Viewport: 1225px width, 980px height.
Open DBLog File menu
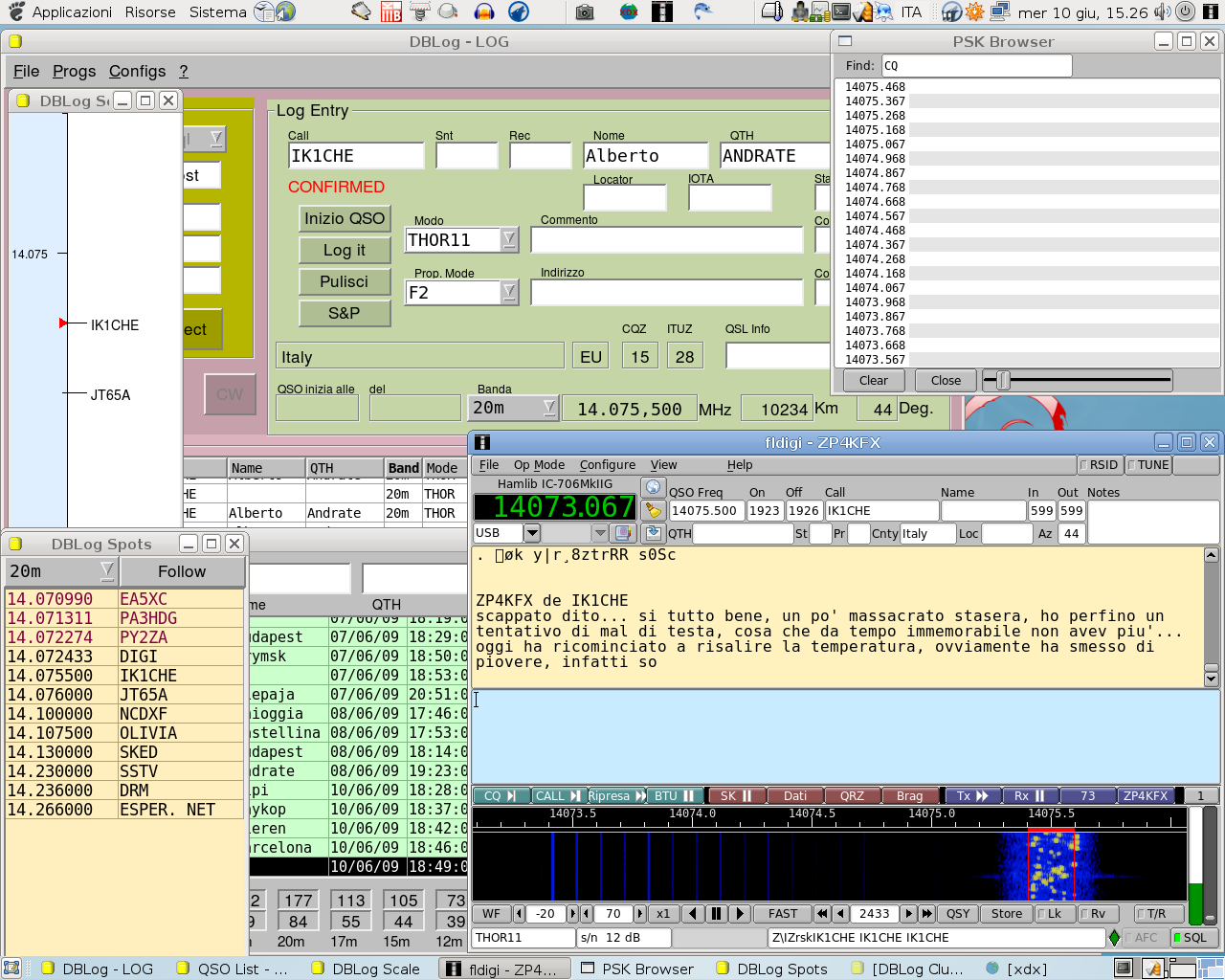(x=26, y=71)
